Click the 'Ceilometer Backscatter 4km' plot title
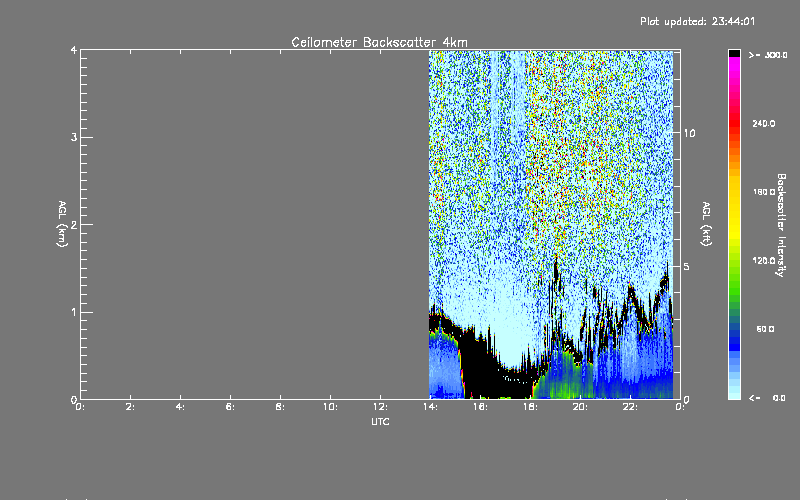Screen dimensions: 800x500 pos(379,42)
